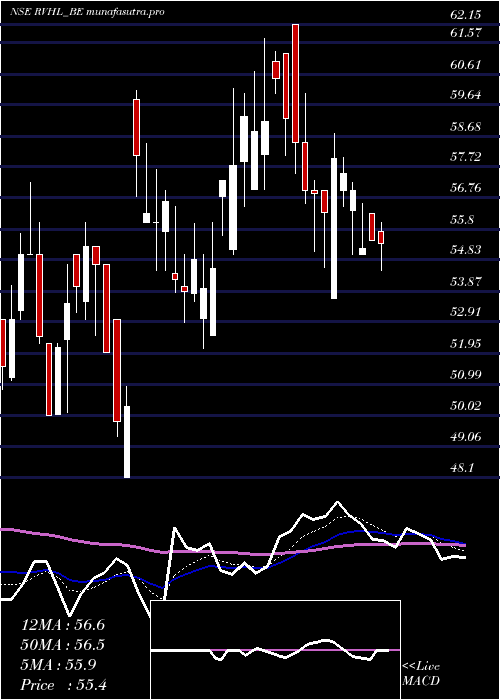The image size is (500, 700).
Task: Click the 54.83 price axis label
Action: 466,250
